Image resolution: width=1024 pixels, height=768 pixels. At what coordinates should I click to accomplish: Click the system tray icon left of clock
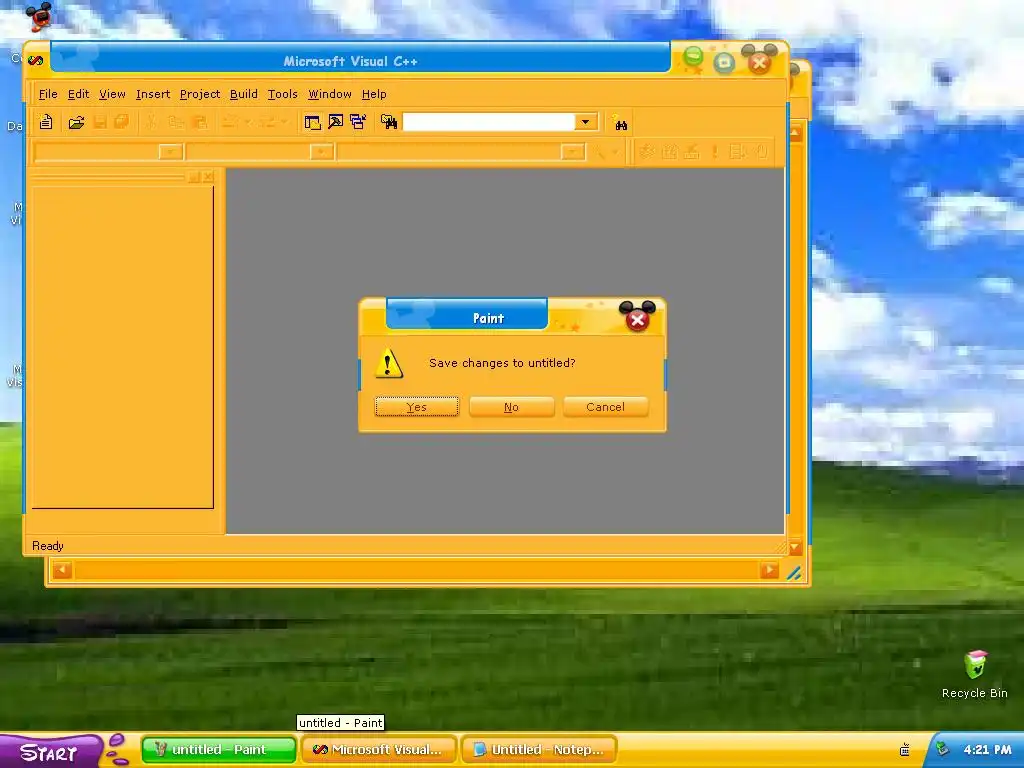904,750
